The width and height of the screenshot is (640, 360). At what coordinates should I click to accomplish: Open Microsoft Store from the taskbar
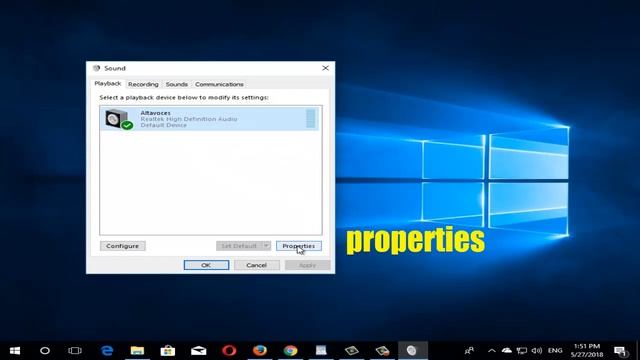pos(168,351)
